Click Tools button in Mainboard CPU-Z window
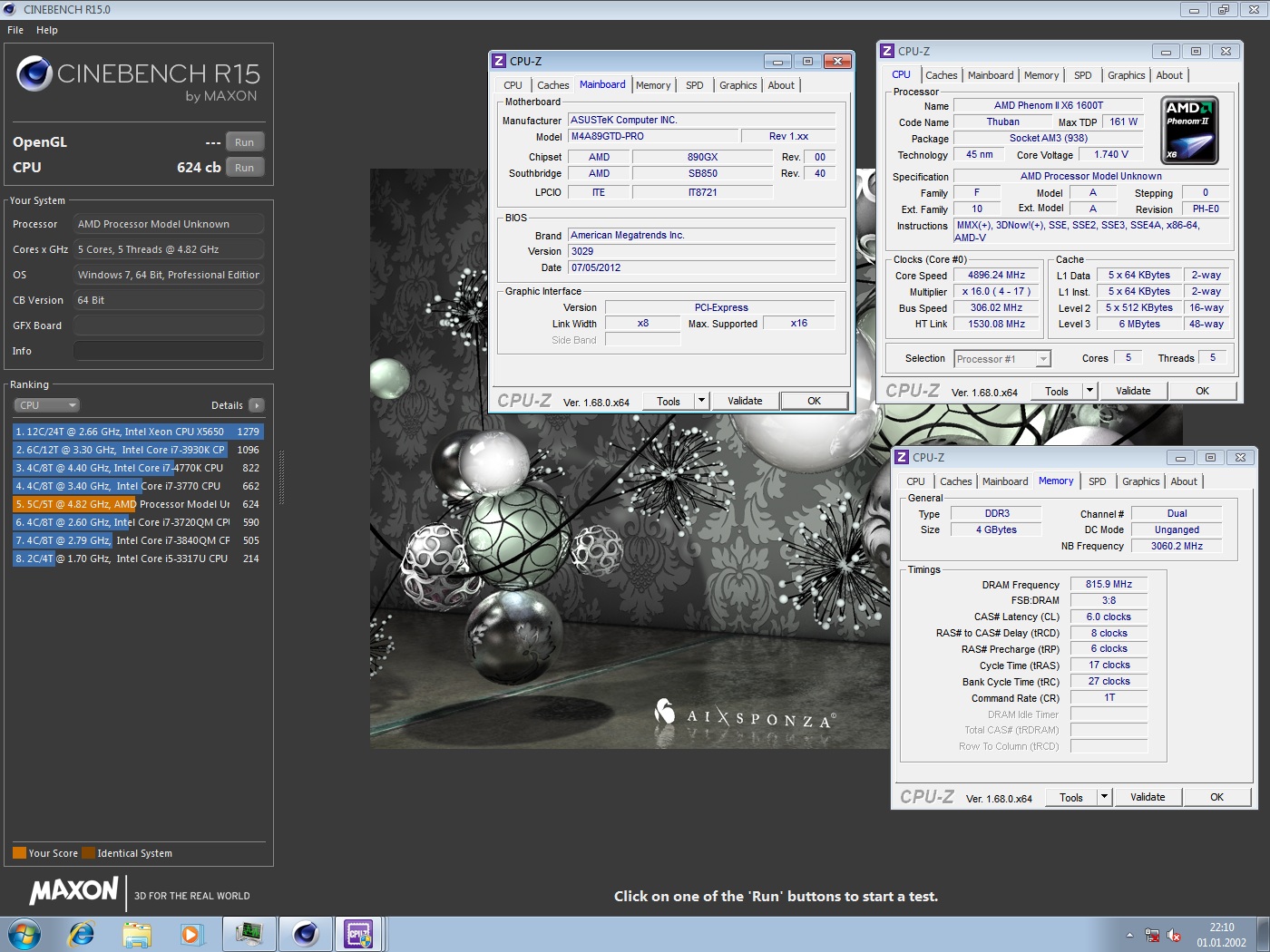 point(669,401)
